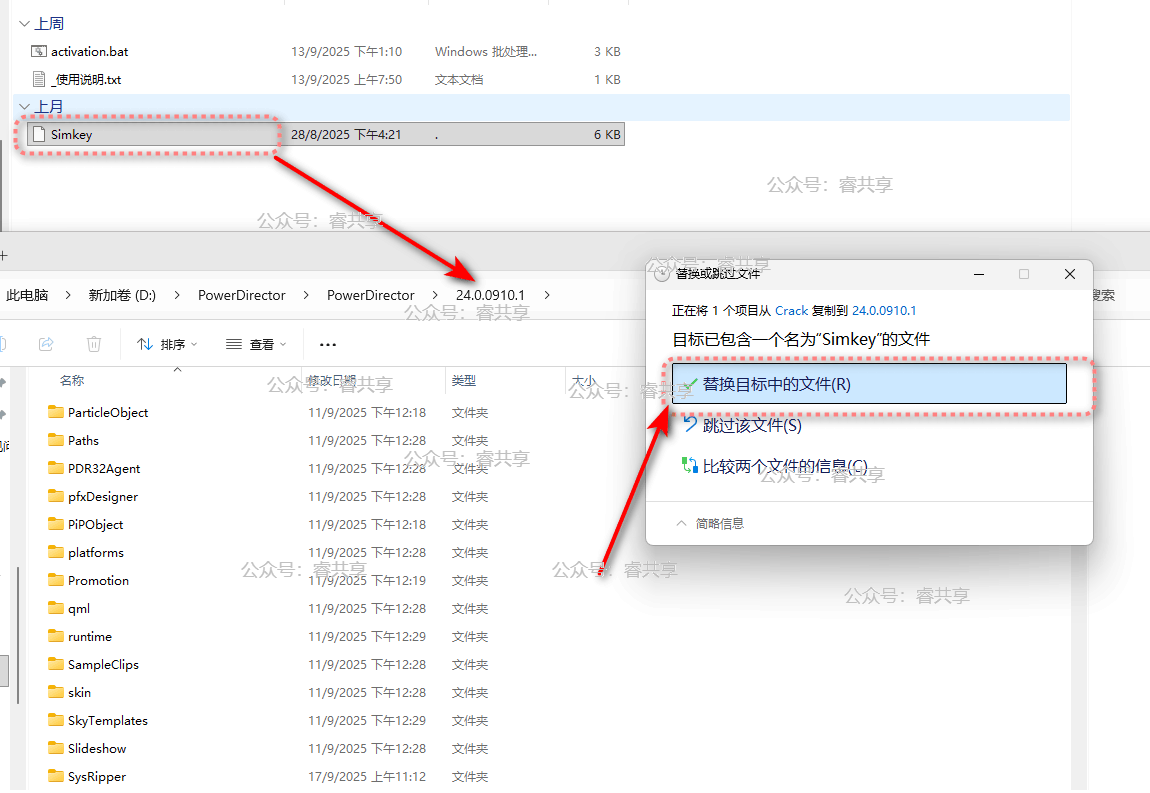Image resolution: width=1150 pixels, height=793 pixels.
Task: Go to 新加卷 (D:) in the address bar
Action: (x=122, y=295)
